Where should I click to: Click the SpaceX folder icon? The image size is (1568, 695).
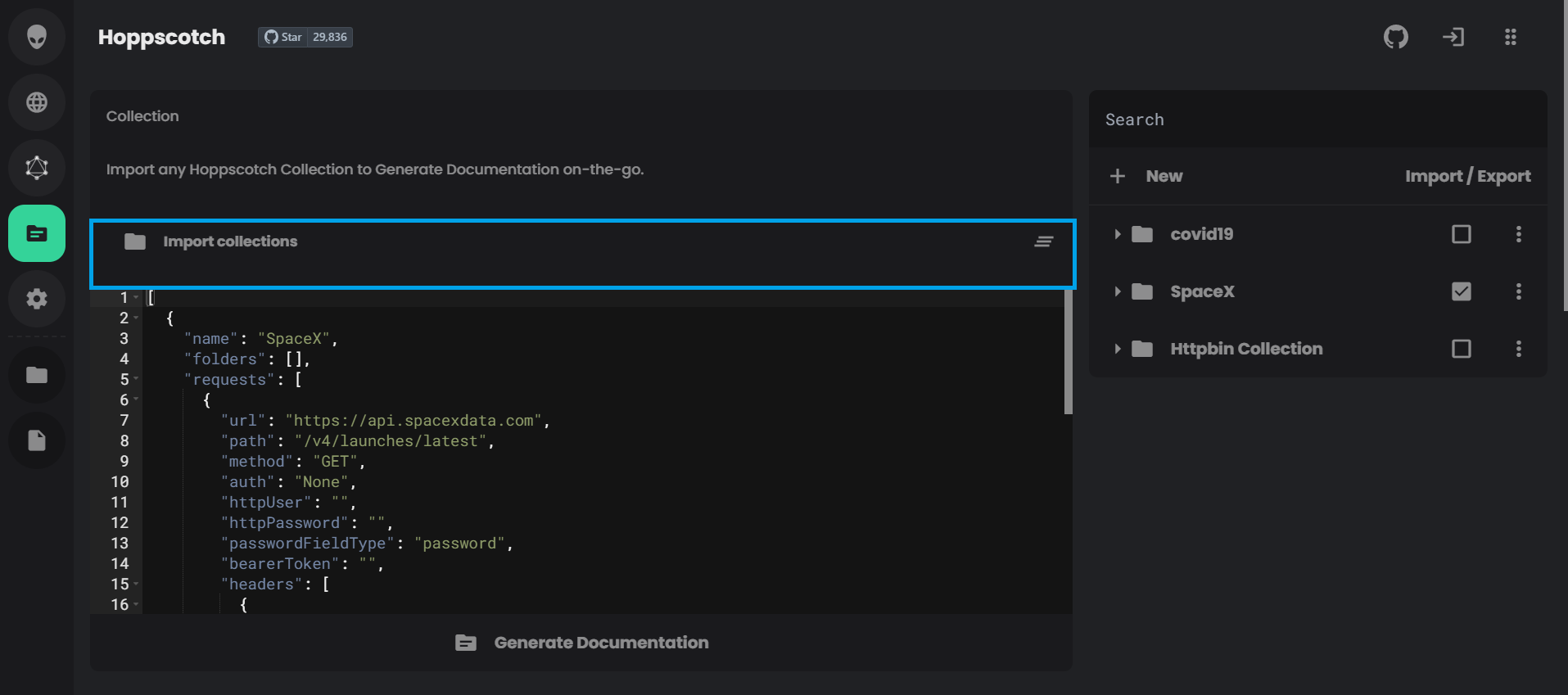point(1142,291)
